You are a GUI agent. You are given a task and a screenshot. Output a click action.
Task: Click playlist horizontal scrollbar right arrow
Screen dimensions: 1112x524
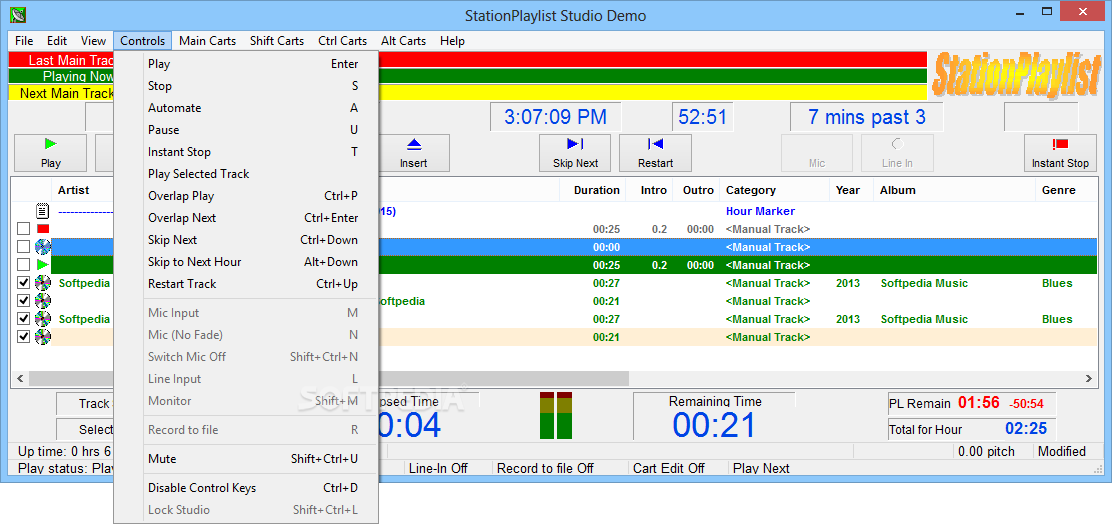1089,379
